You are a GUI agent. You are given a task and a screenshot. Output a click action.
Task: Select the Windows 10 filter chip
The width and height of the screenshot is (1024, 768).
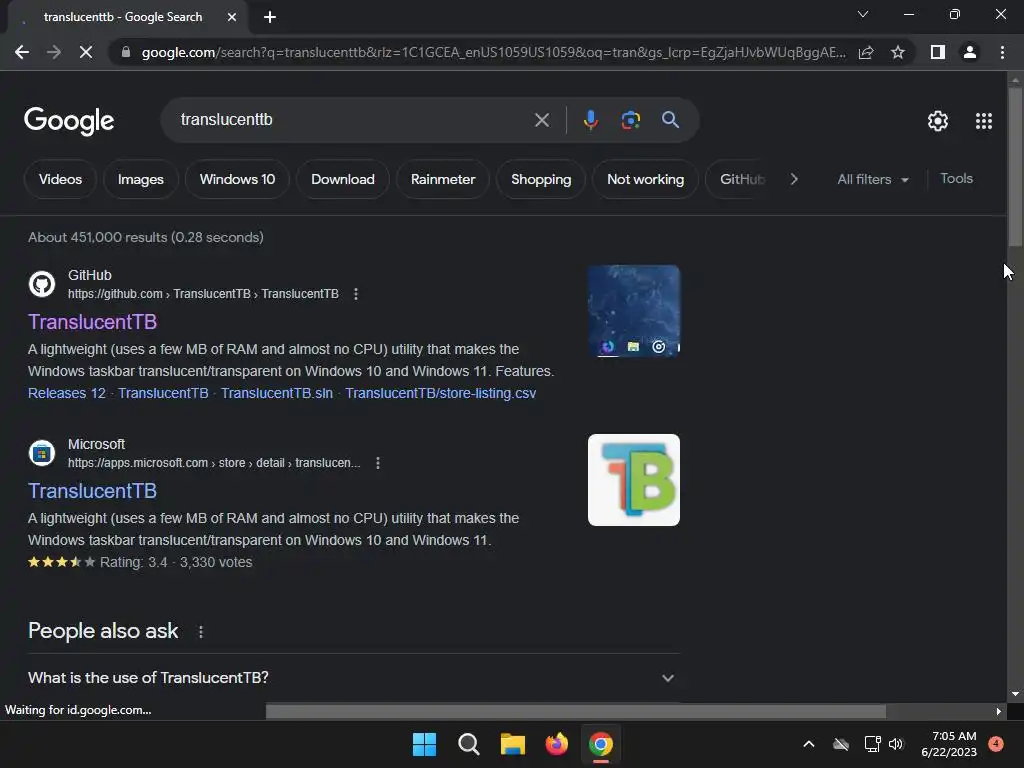(x=237, y=179)
